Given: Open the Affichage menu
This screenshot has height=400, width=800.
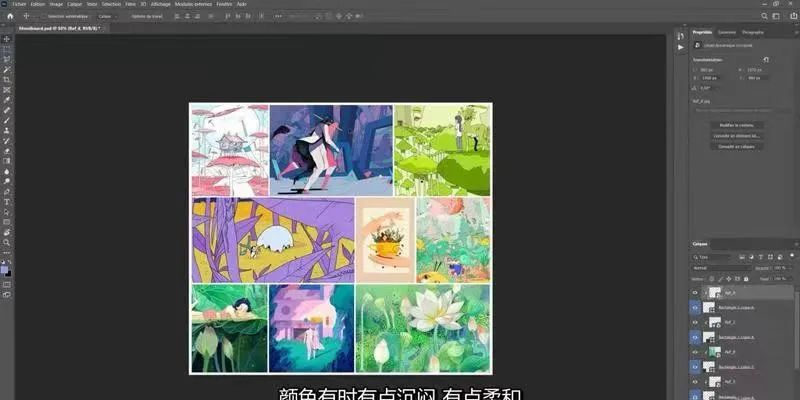Looking at the screenshot, I should (160, 4).
